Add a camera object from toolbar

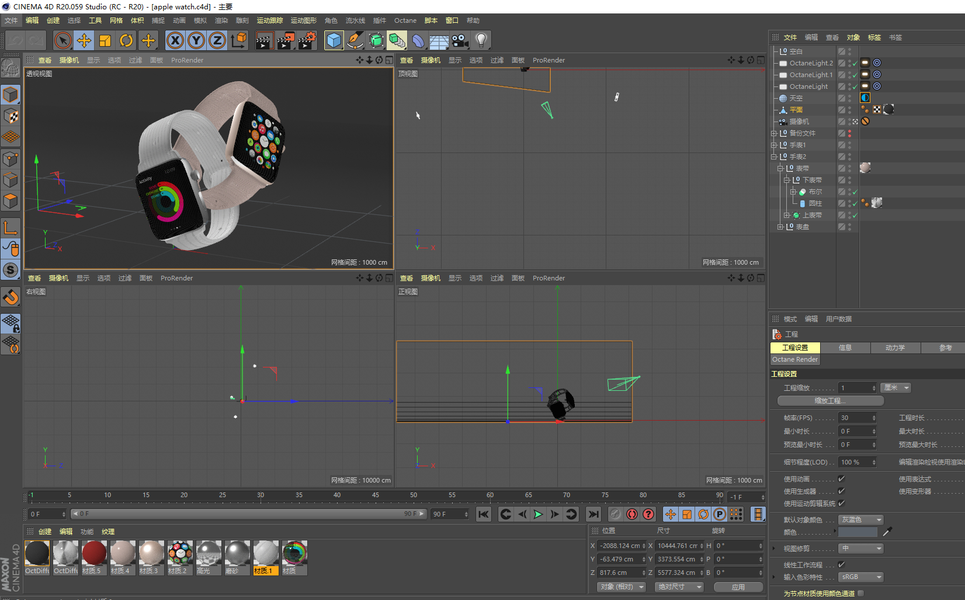(x=460, y=41)
